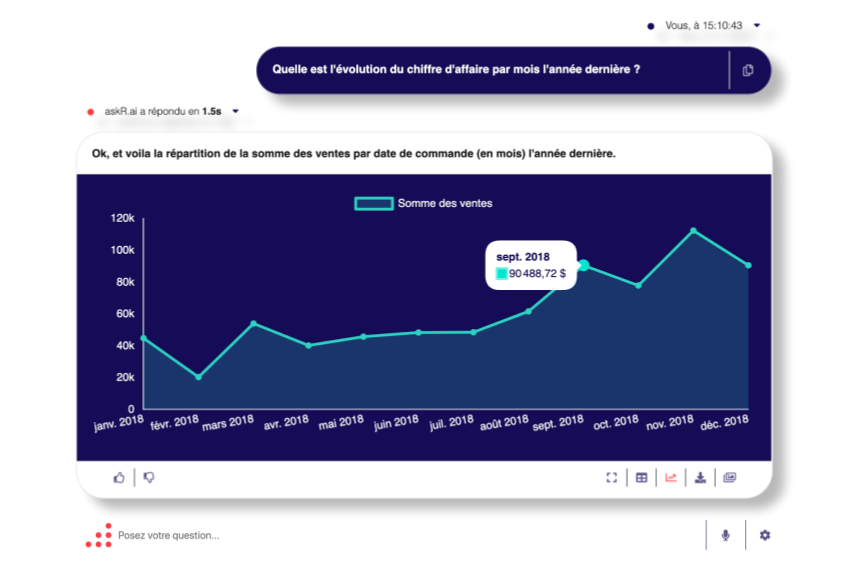Click the 120k y-axis label
The width and height of the screenshot is (867, 566).
(123, 218)
